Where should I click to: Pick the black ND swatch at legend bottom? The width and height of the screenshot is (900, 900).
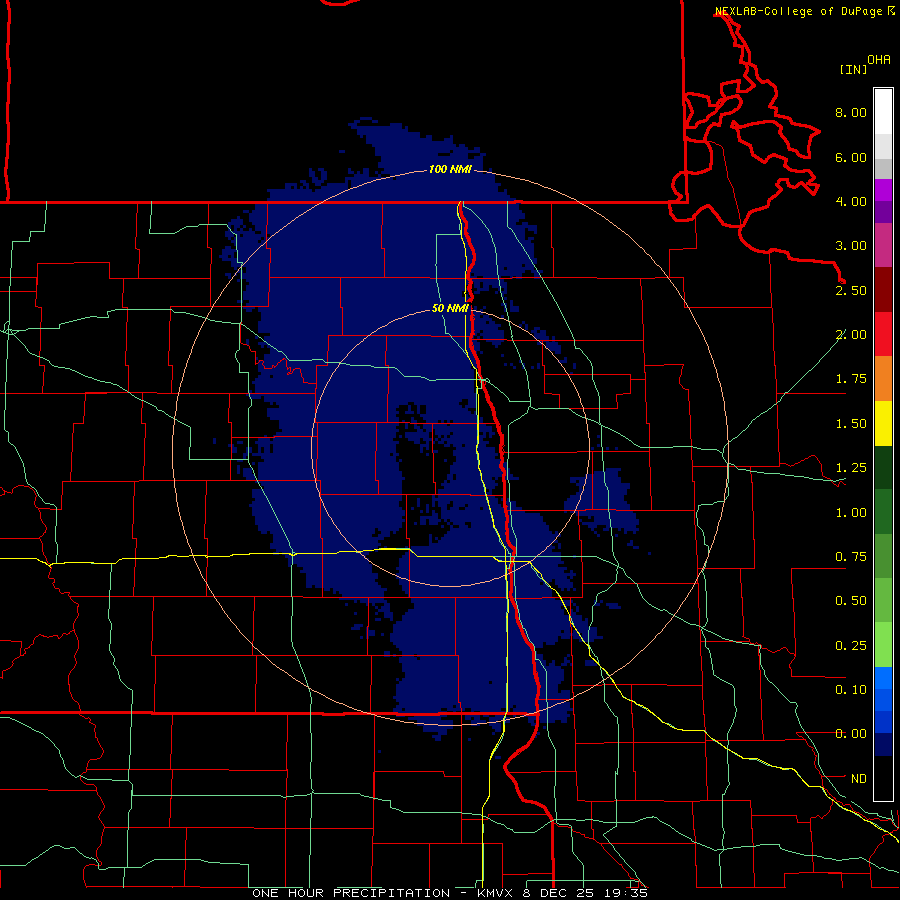883,778
